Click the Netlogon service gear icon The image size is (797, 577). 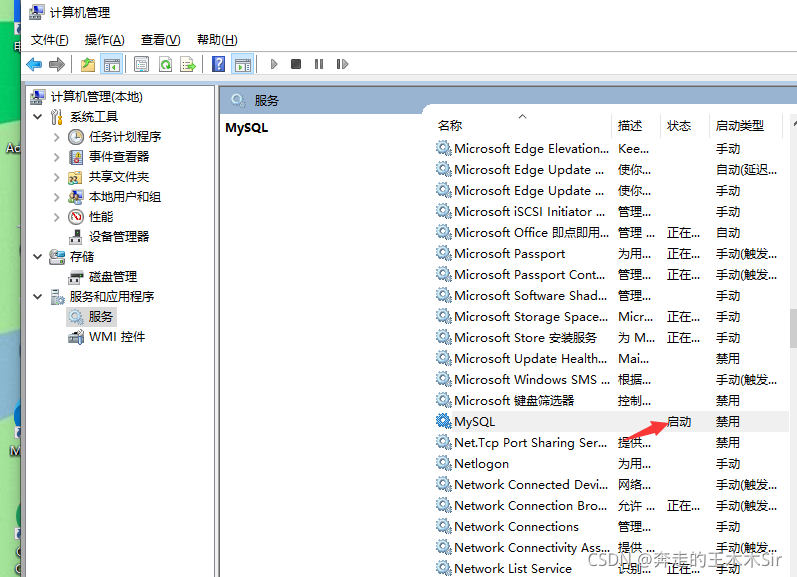point(444,464)
